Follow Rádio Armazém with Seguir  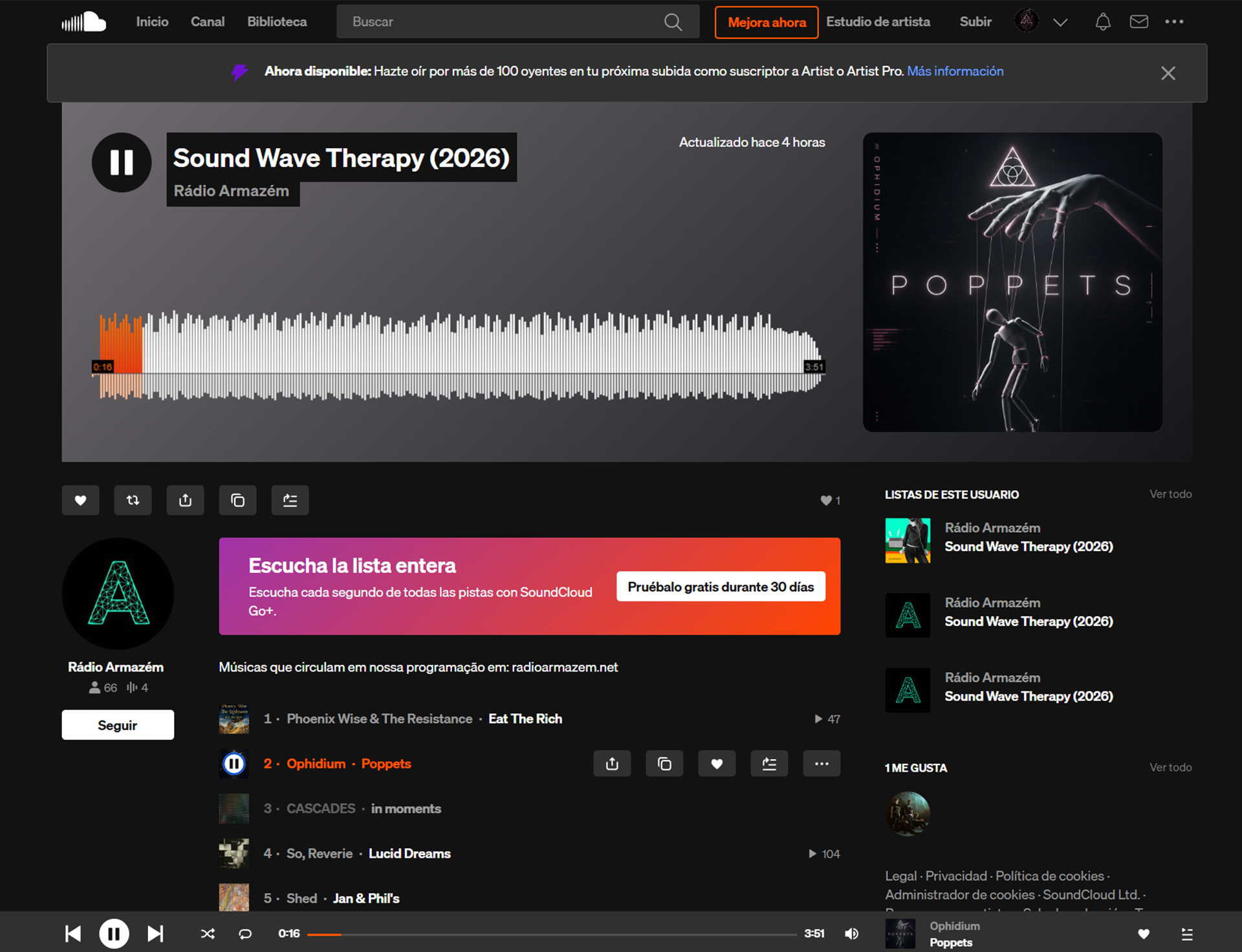tap(118, 725)
